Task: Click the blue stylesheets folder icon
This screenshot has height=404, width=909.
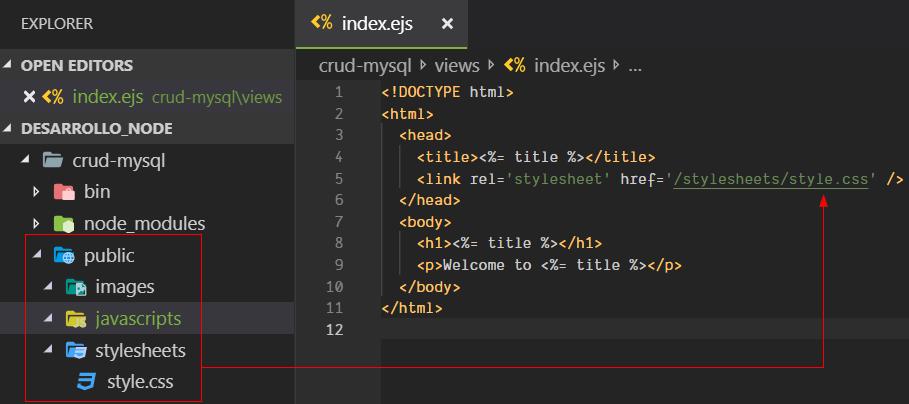Action: [76, 351]
